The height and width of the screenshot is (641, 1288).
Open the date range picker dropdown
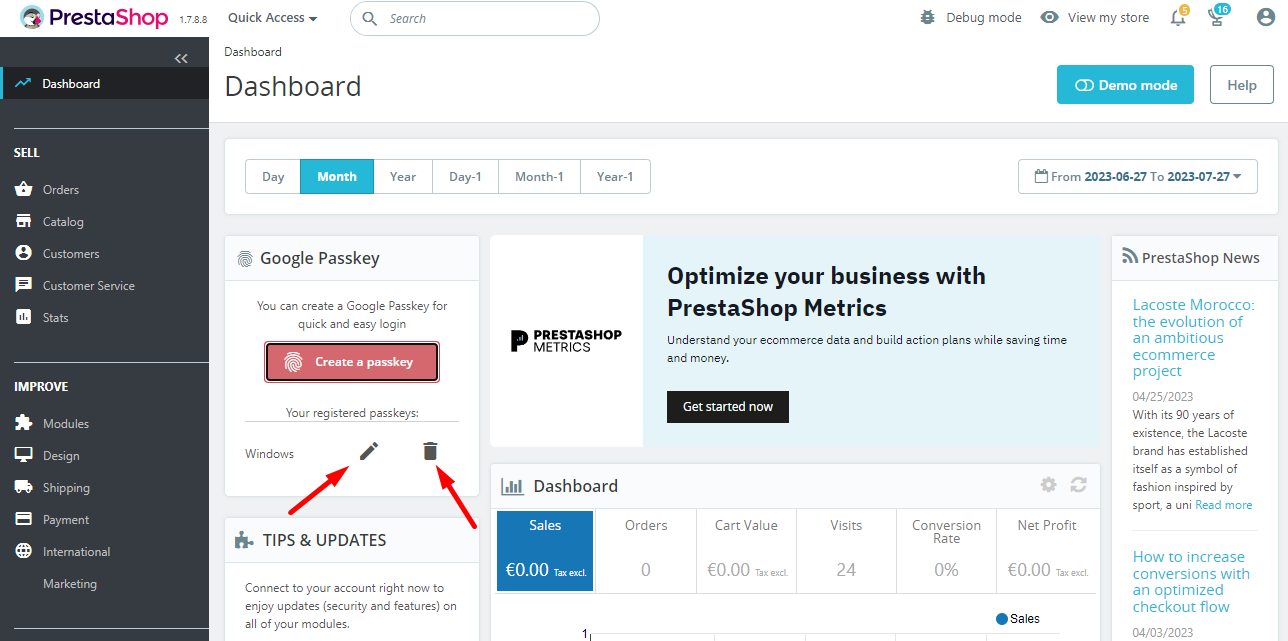tap(1138, 176)
